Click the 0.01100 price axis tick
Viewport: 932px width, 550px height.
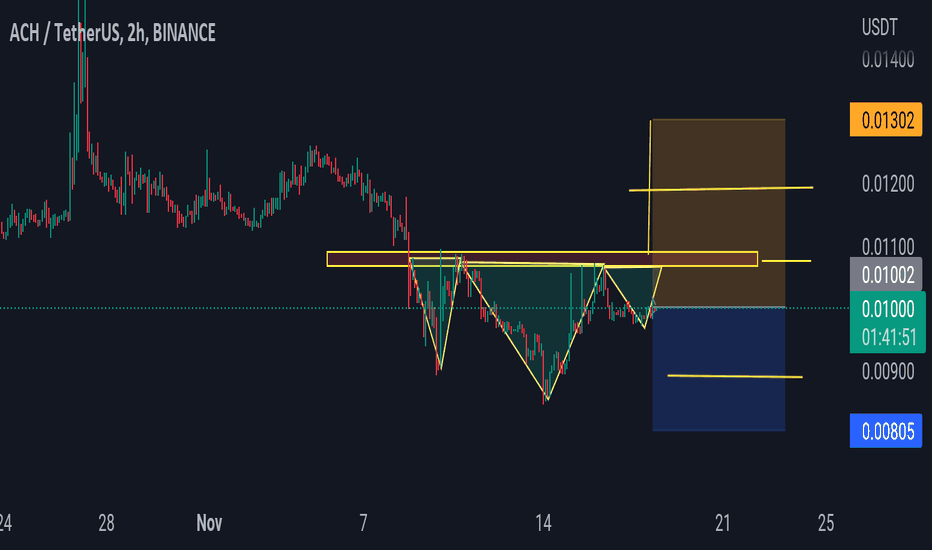888,246
